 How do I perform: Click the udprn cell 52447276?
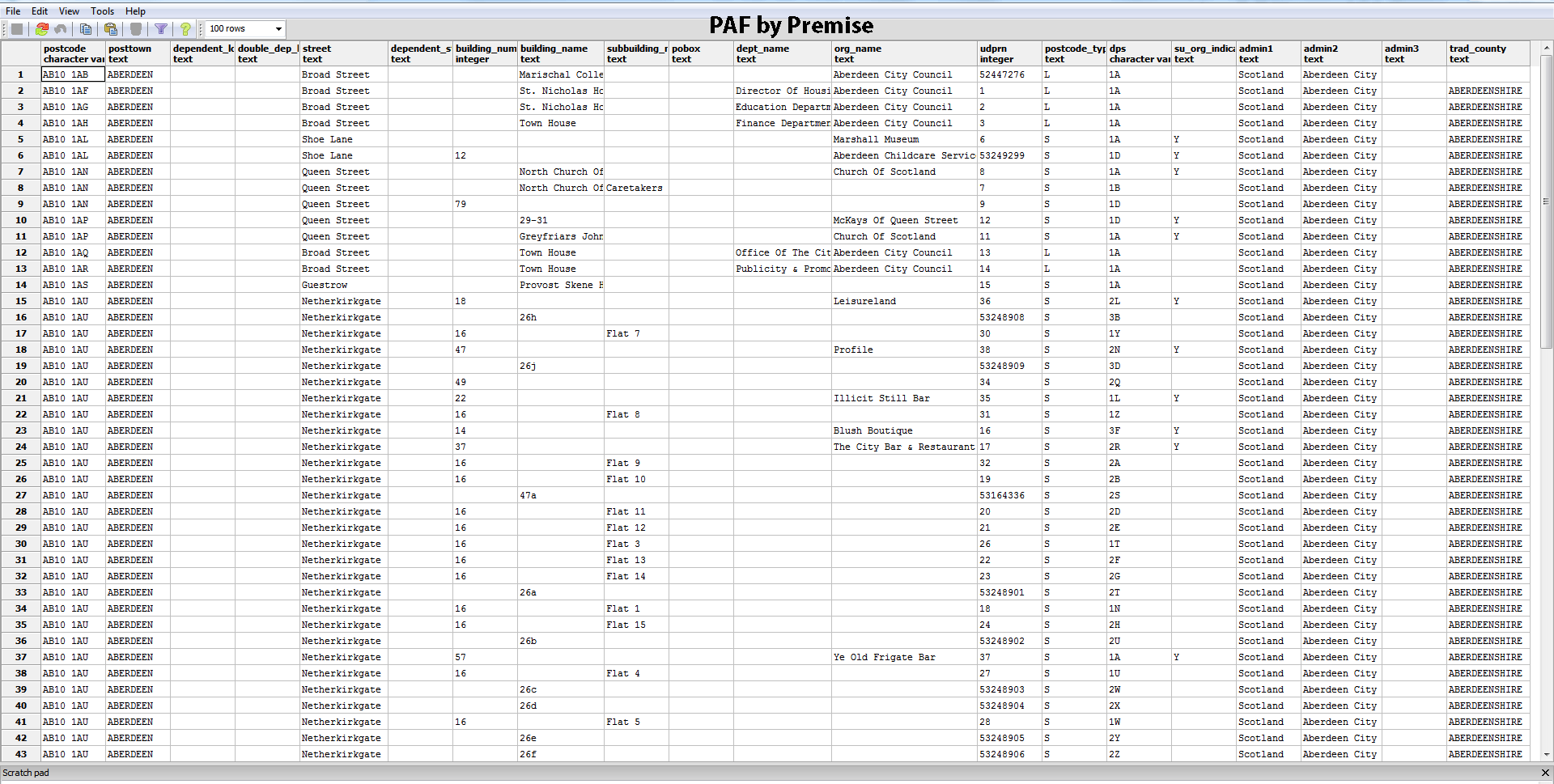1009,74
